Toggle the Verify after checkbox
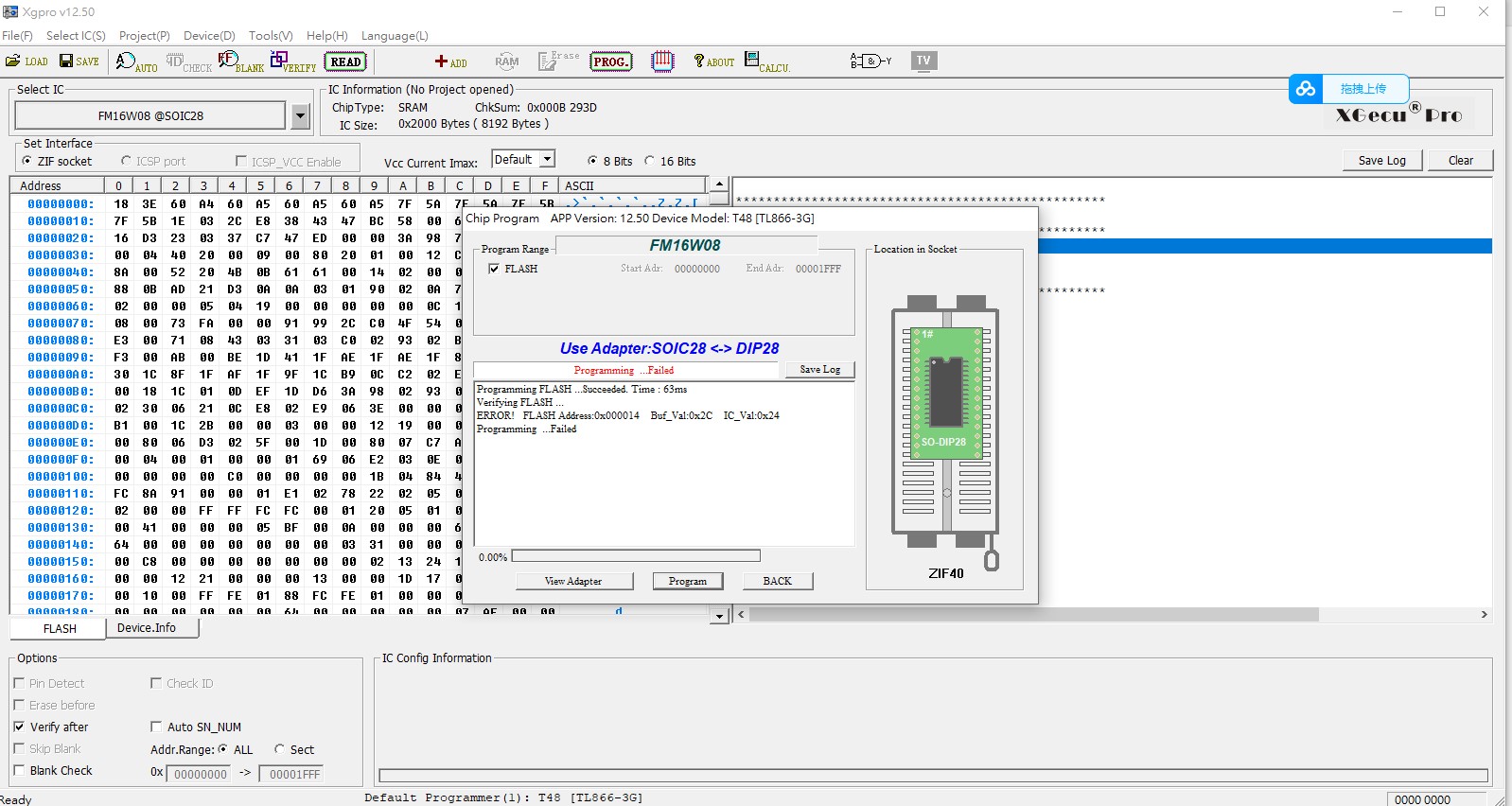Image resolution: width=1512 pixels, height=806 pixels. point(19,727)
